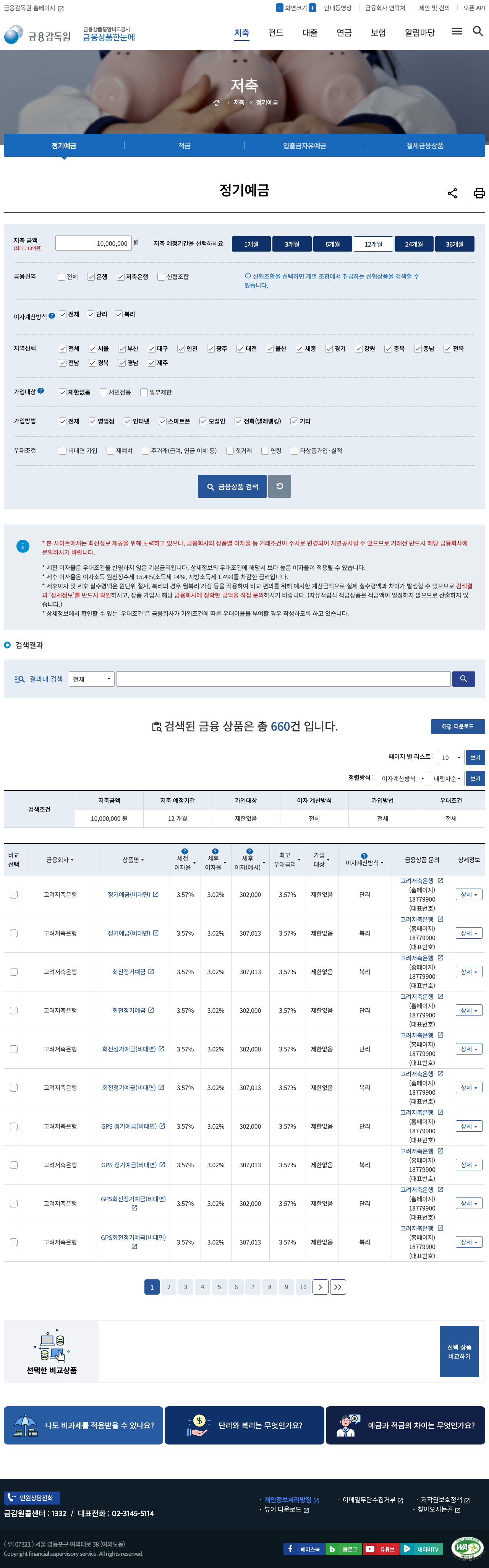The height and width of the screenshot is (1568, 489).
Task: Open sort field dropdown 이자계산방식
Action: pyautogui.click(x=403, y=778)
